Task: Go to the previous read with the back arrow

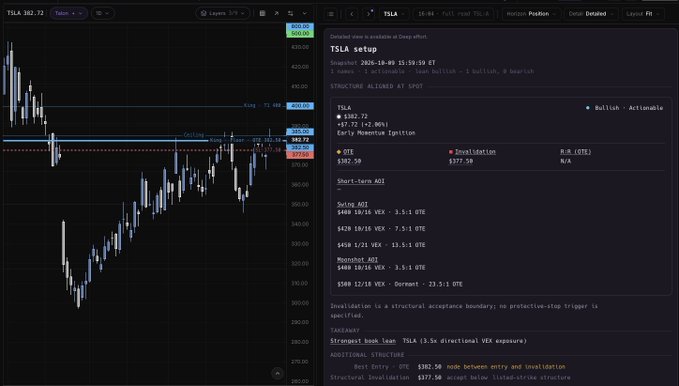Action: [x=352, y=14]
